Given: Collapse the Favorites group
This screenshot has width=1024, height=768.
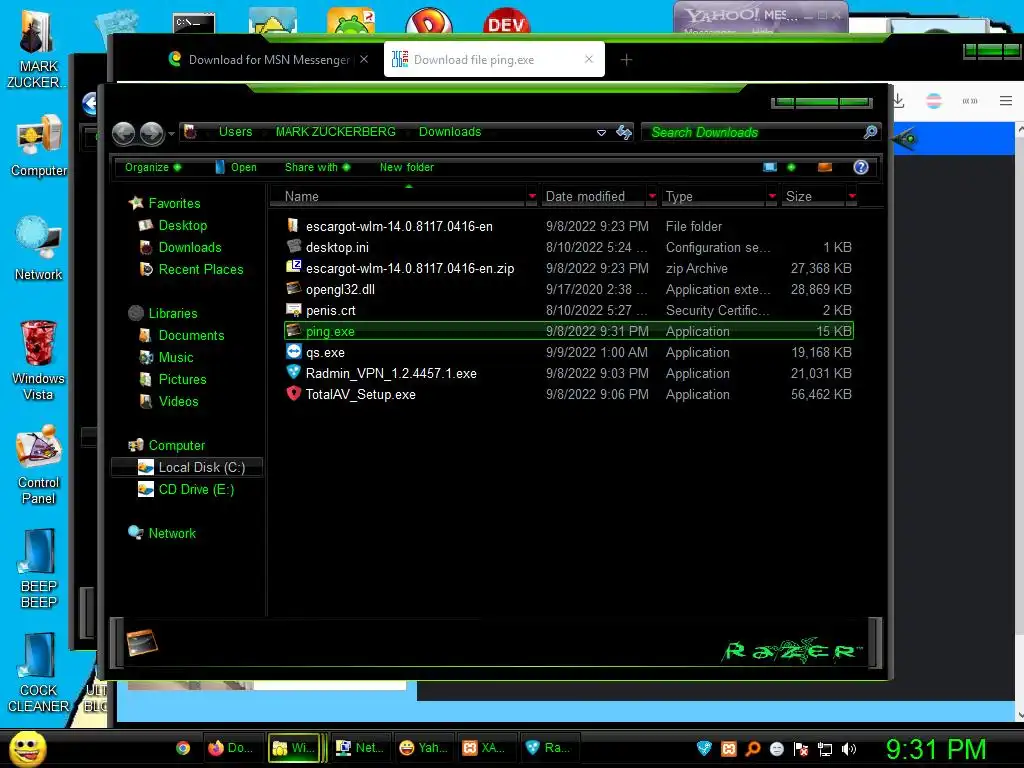Looking at the screenshot, I should tap(174, 203).
